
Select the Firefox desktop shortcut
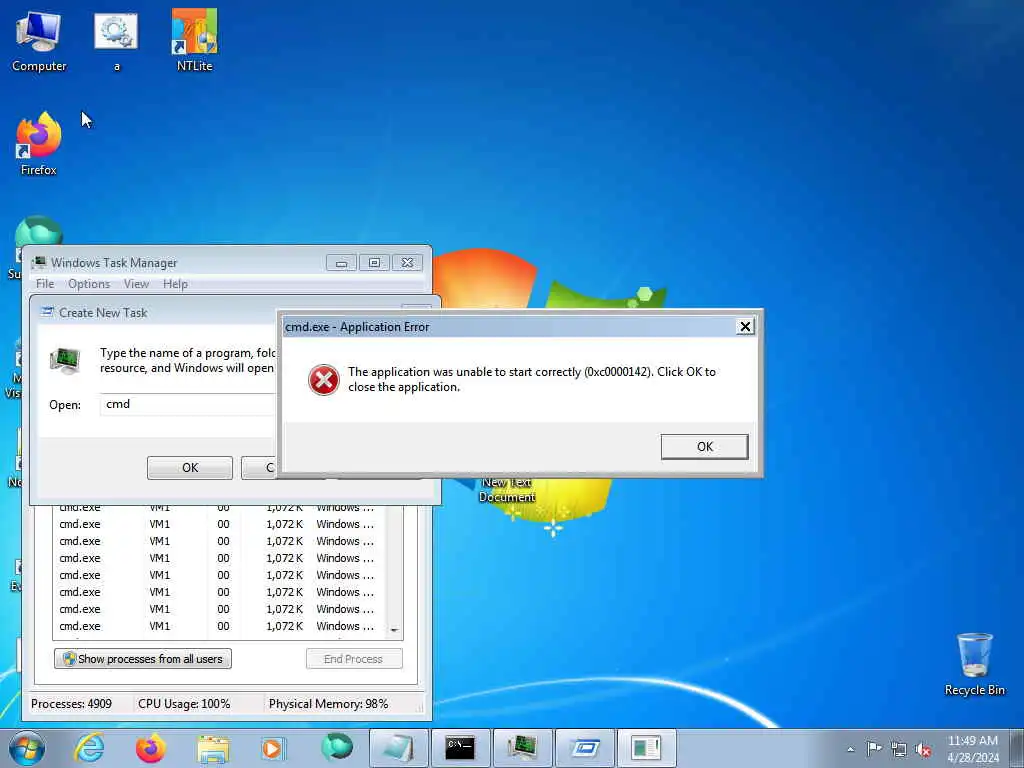coord(39,144)
